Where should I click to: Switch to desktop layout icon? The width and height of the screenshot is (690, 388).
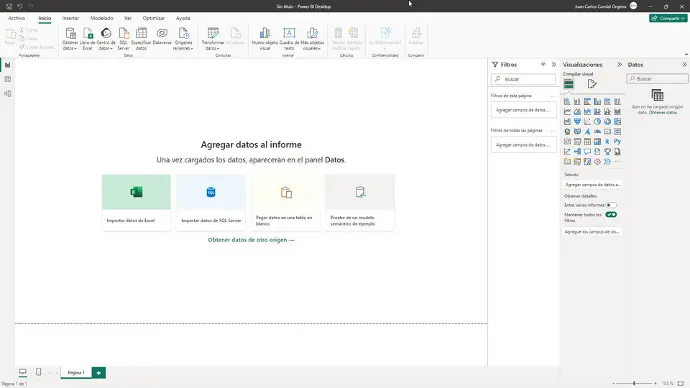coord(22,372)
